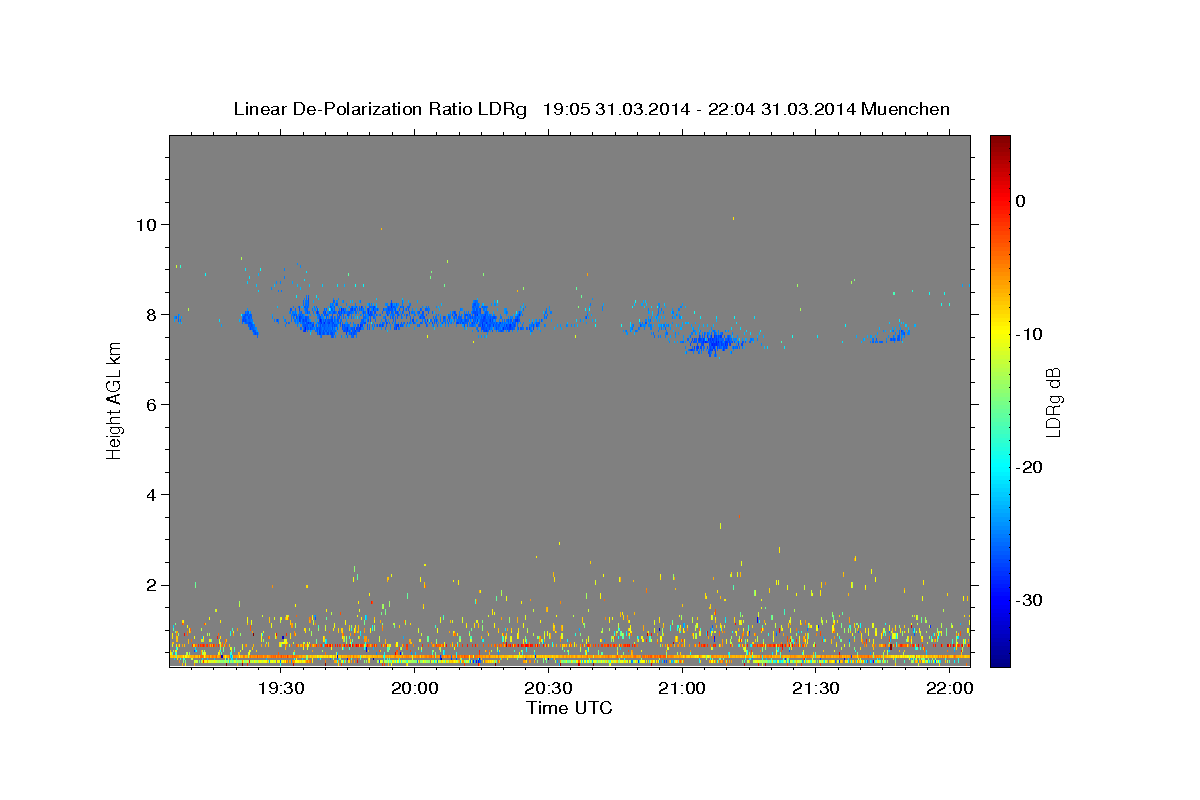The image size is (1200, 800).
Task: Click the height axis label 8
Action: (x=152, y=314)
